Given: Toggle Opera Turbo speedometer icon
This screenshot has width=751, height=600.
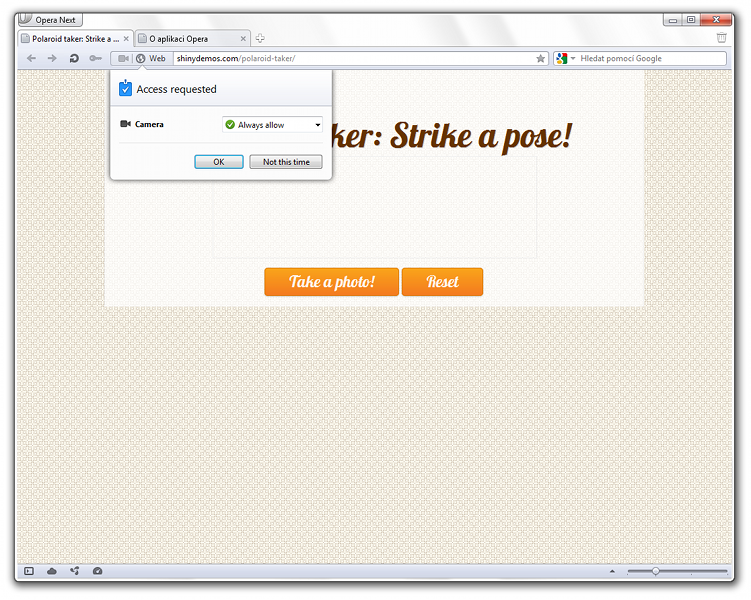Looking at the screenshot, I should pyautogui.click(x=97, y=571).
